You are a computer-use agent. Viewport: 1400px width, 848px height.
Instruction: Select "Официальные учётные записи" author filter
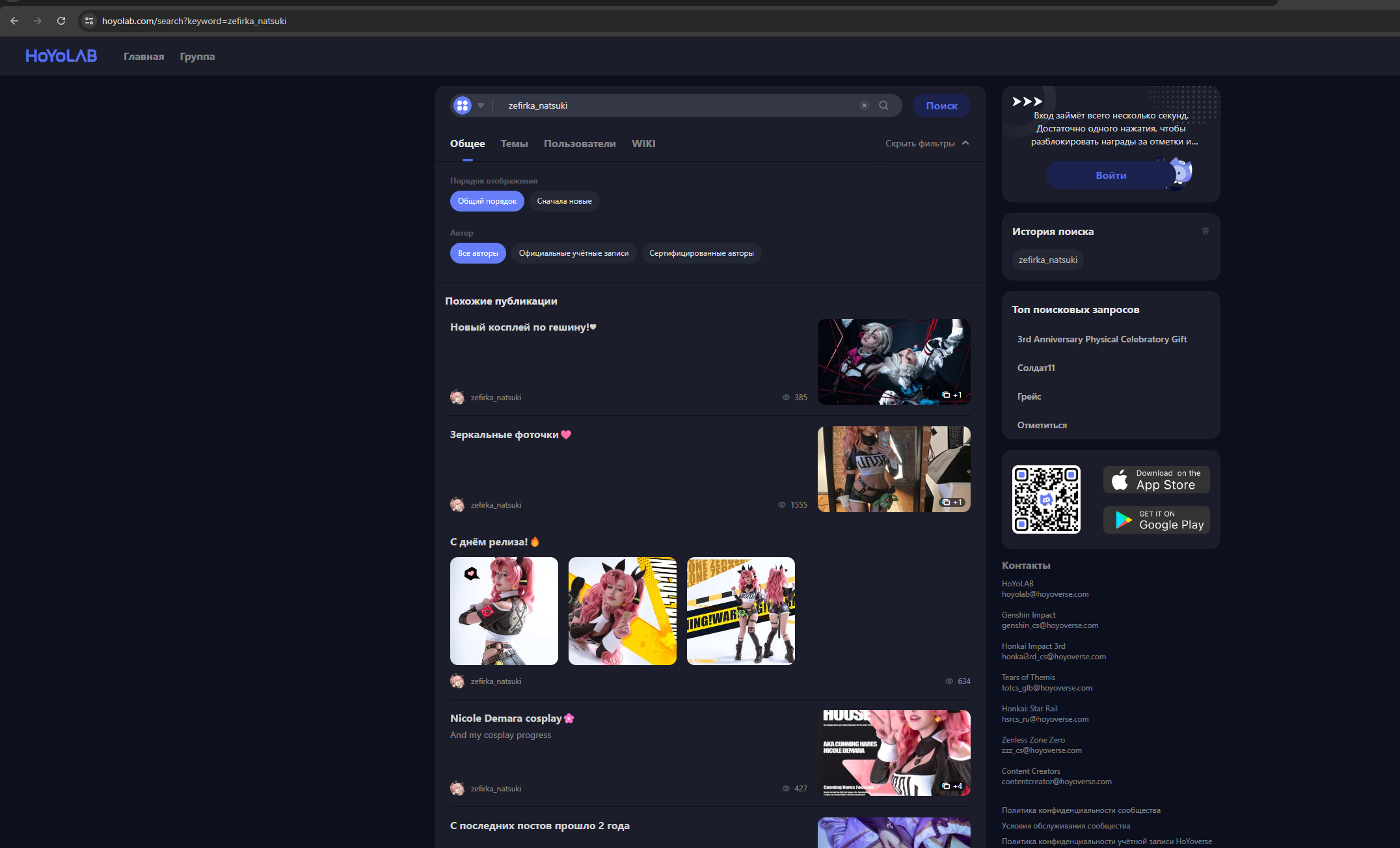click(x=573, y=253)
